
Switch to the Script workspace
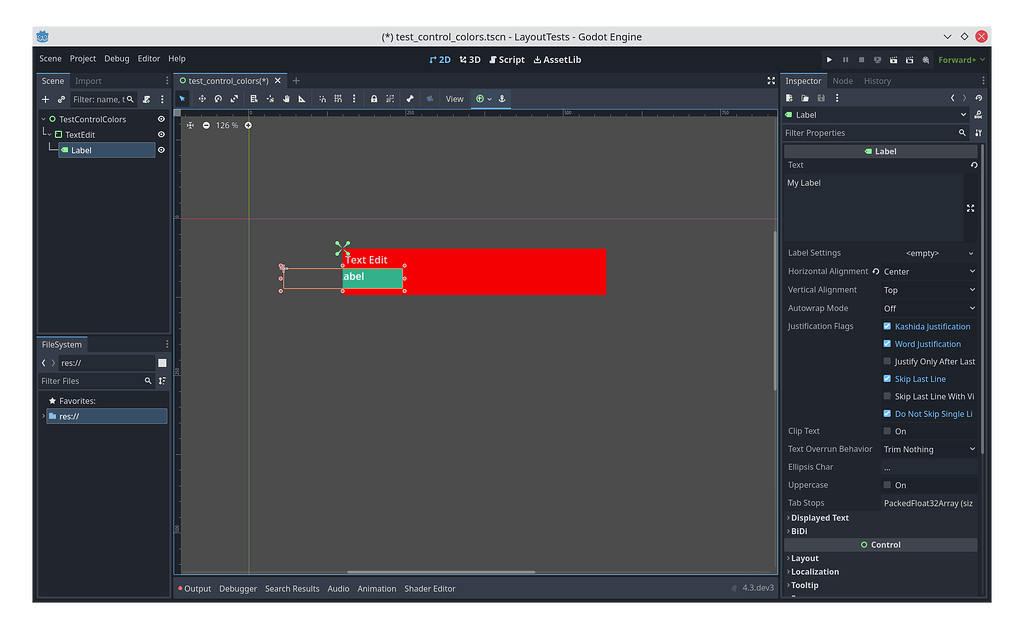pos(506,60)
